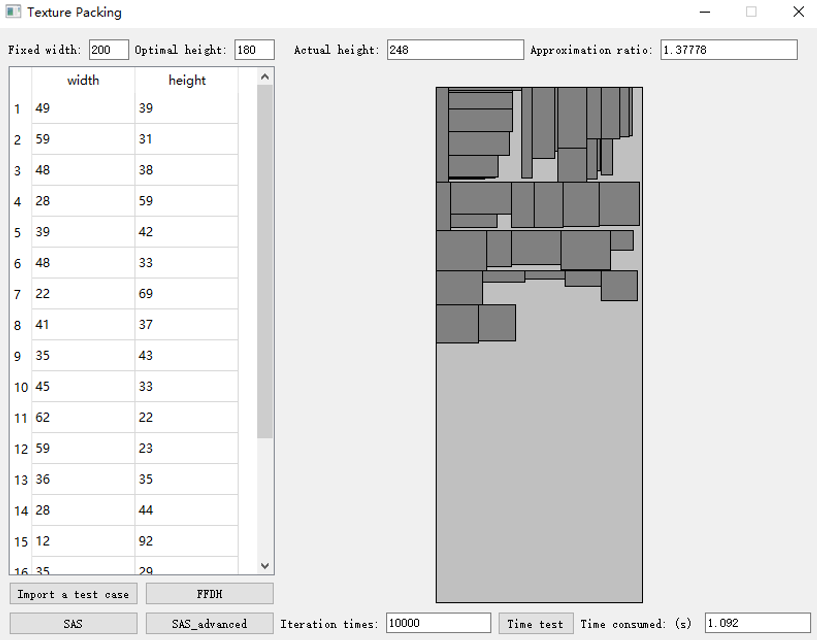This screenshot has height=640, width=817.
Task: Click height cell 42 in row 5
Action: click(187, 232)
